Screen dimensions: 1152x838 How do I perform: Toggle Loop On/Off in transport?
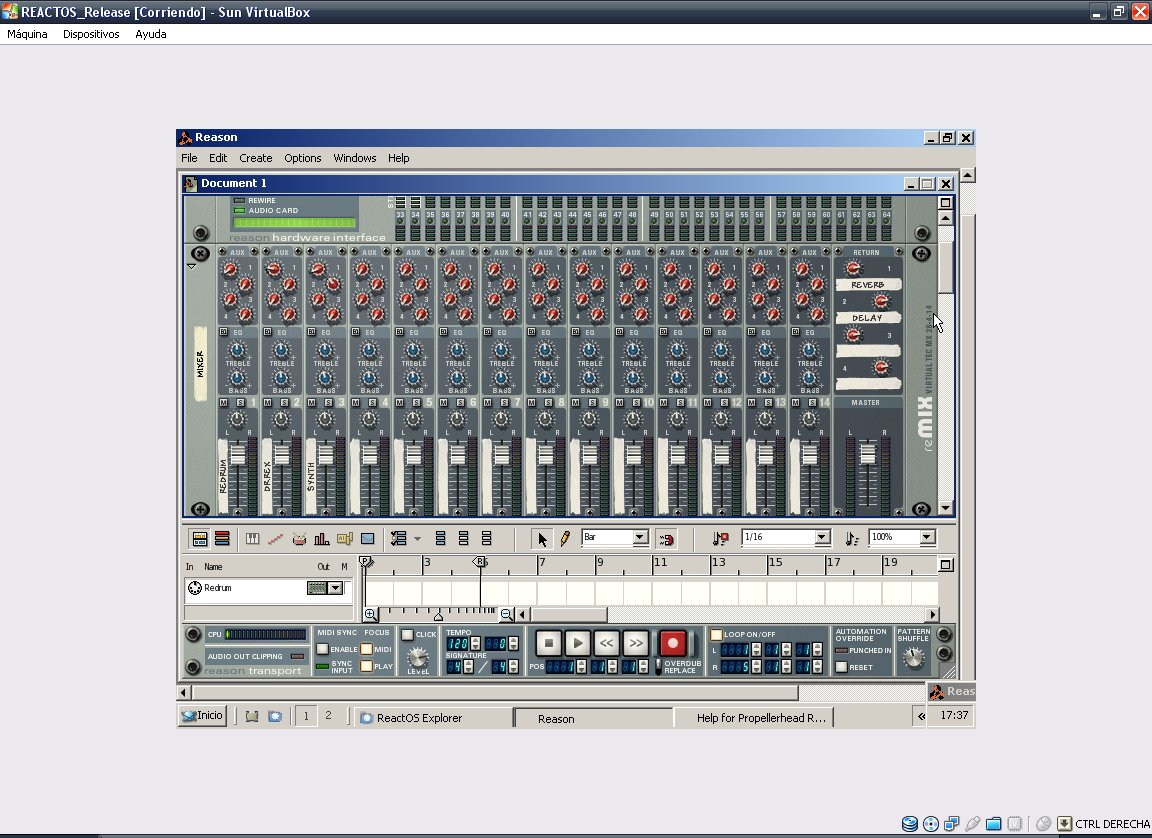pyautogui.click(x=716, y=635)
